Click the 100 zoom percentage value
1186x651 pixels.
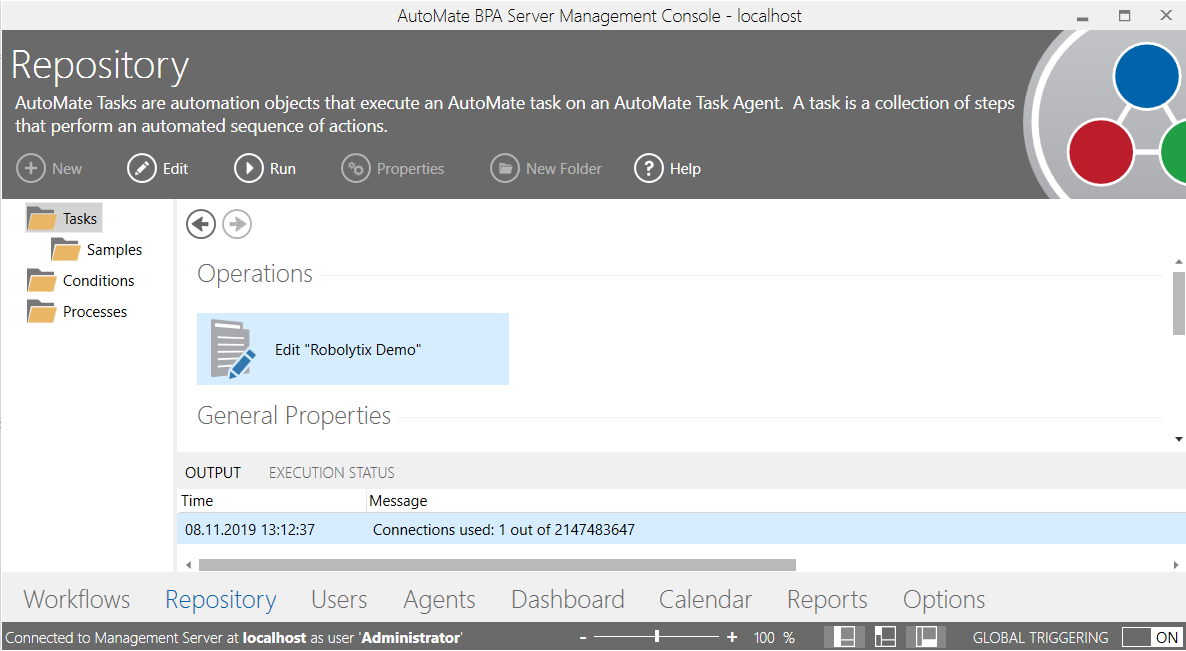[x=764, y=637]
